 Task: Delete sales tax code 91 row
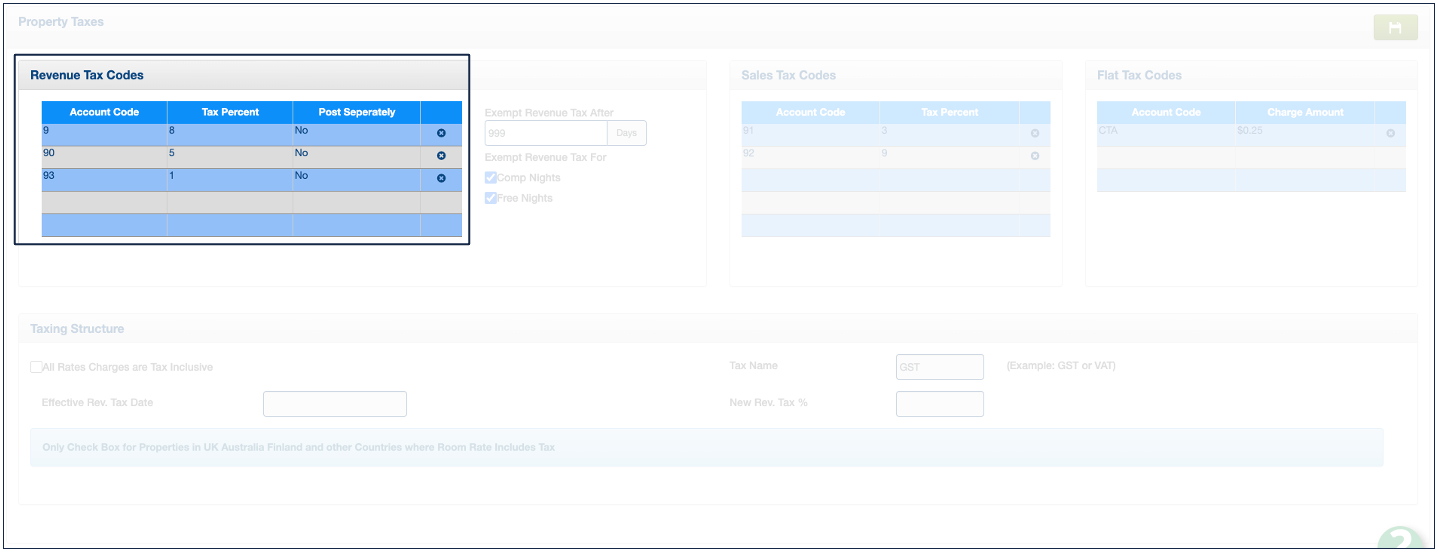(1034, 133)
